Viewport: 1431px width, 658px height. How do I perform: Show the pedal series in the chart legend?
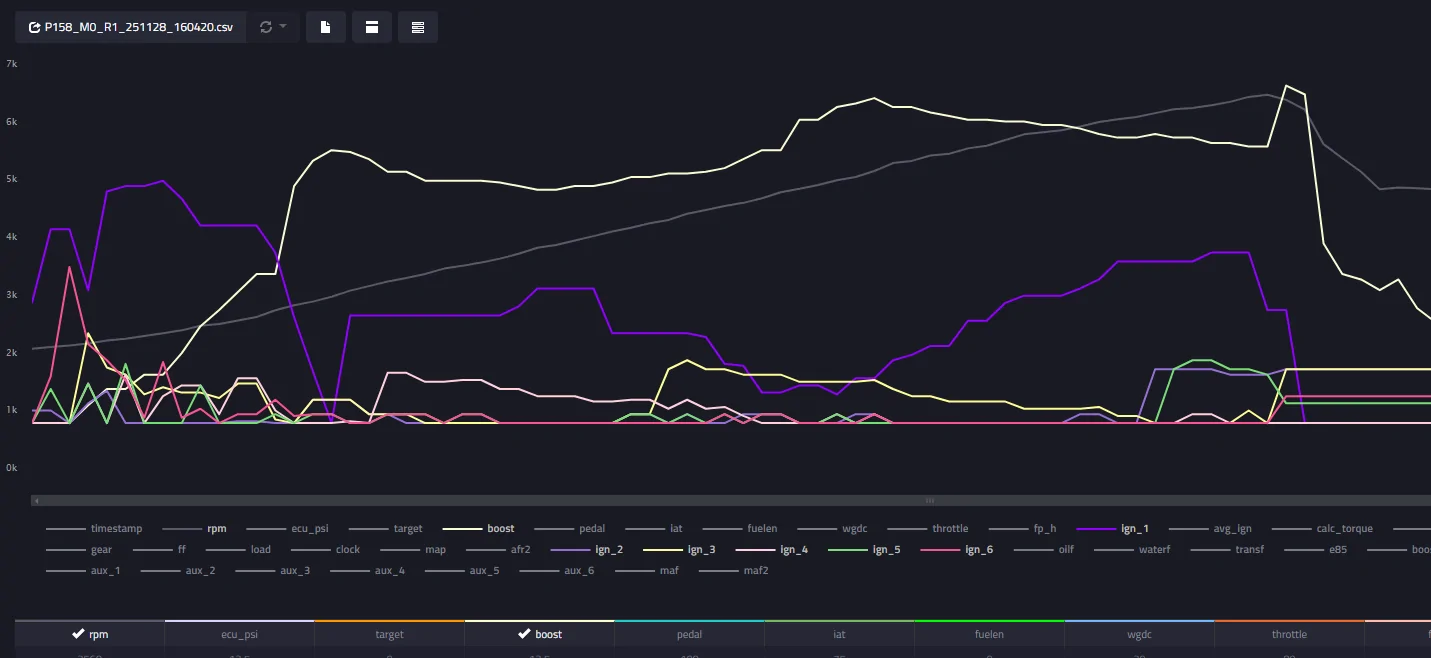(572, 528)
